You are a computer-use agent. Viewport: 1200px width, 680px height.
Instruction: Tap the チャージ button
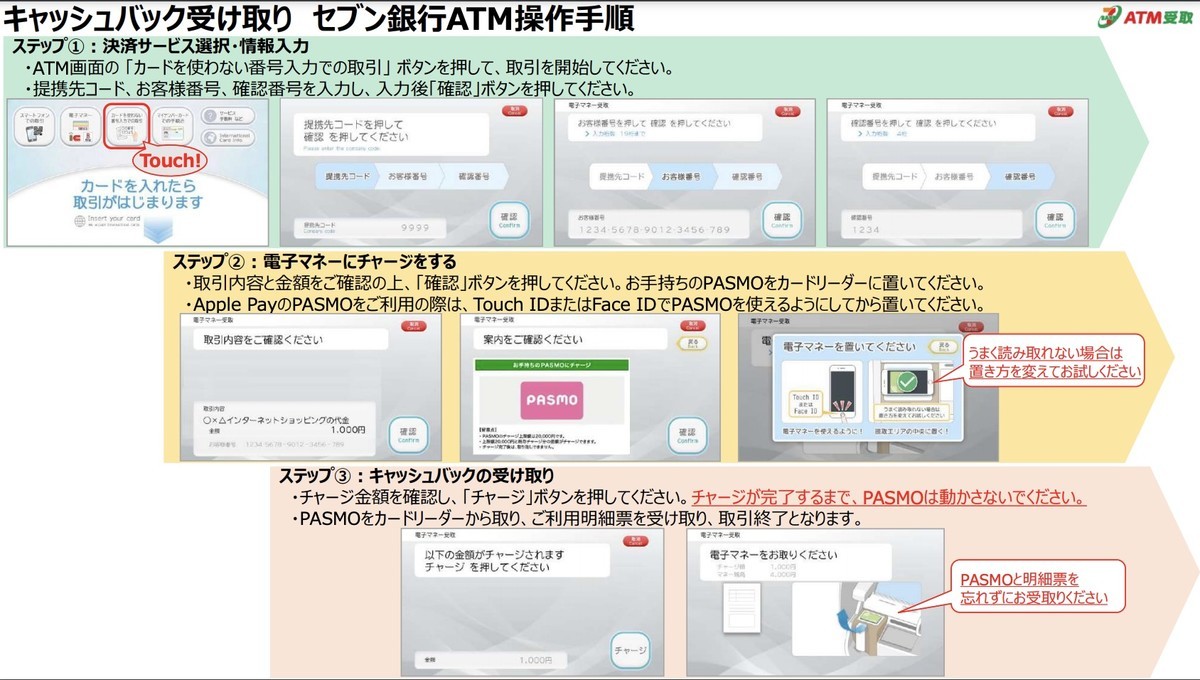(x=631, y=649)
